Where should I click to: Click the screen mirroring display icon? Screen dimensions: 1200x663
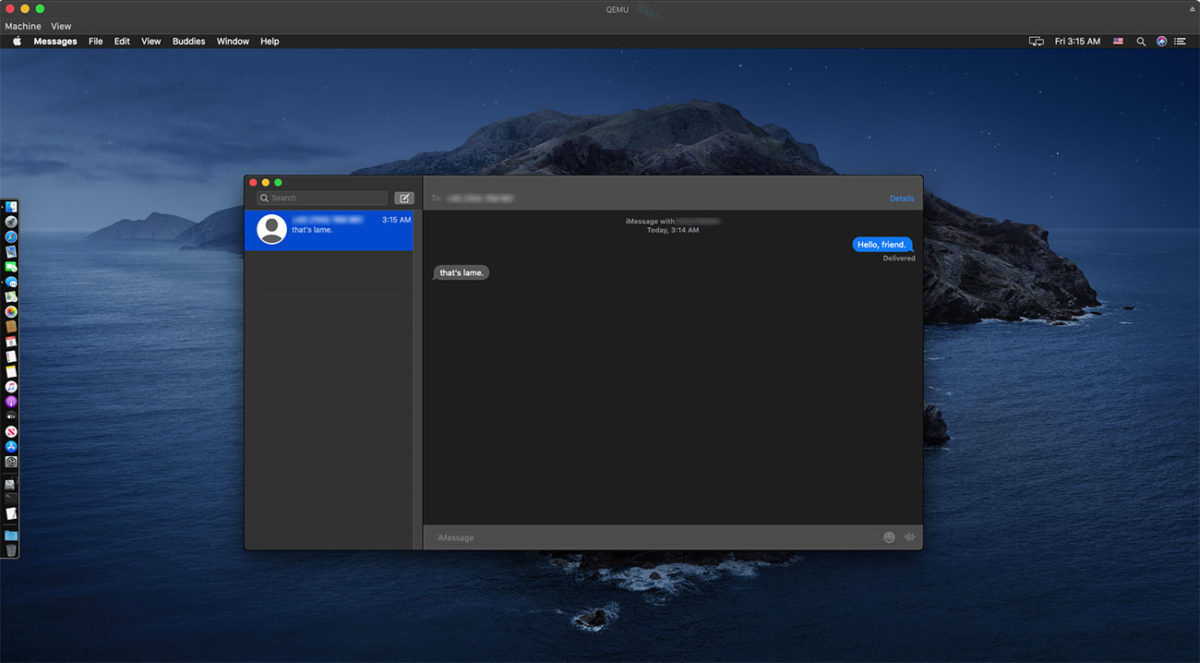1036,42
